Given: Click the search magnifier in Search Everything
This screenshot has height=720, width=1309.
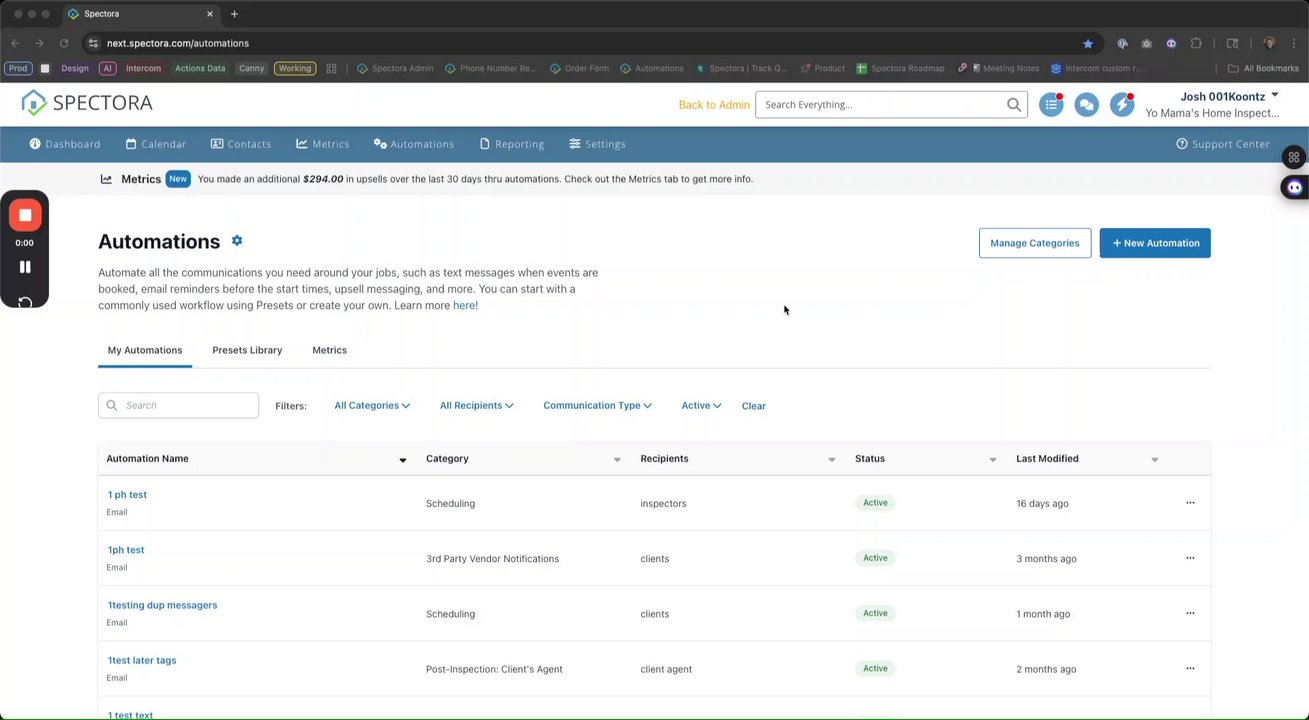Looking at the screenshot, I should click(1014, 105).
